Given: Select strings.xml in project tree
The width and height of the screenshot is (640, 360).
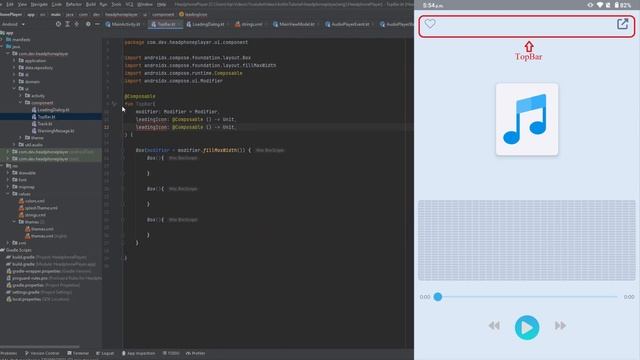Looking at the screenshot, I should coord(33,215).
